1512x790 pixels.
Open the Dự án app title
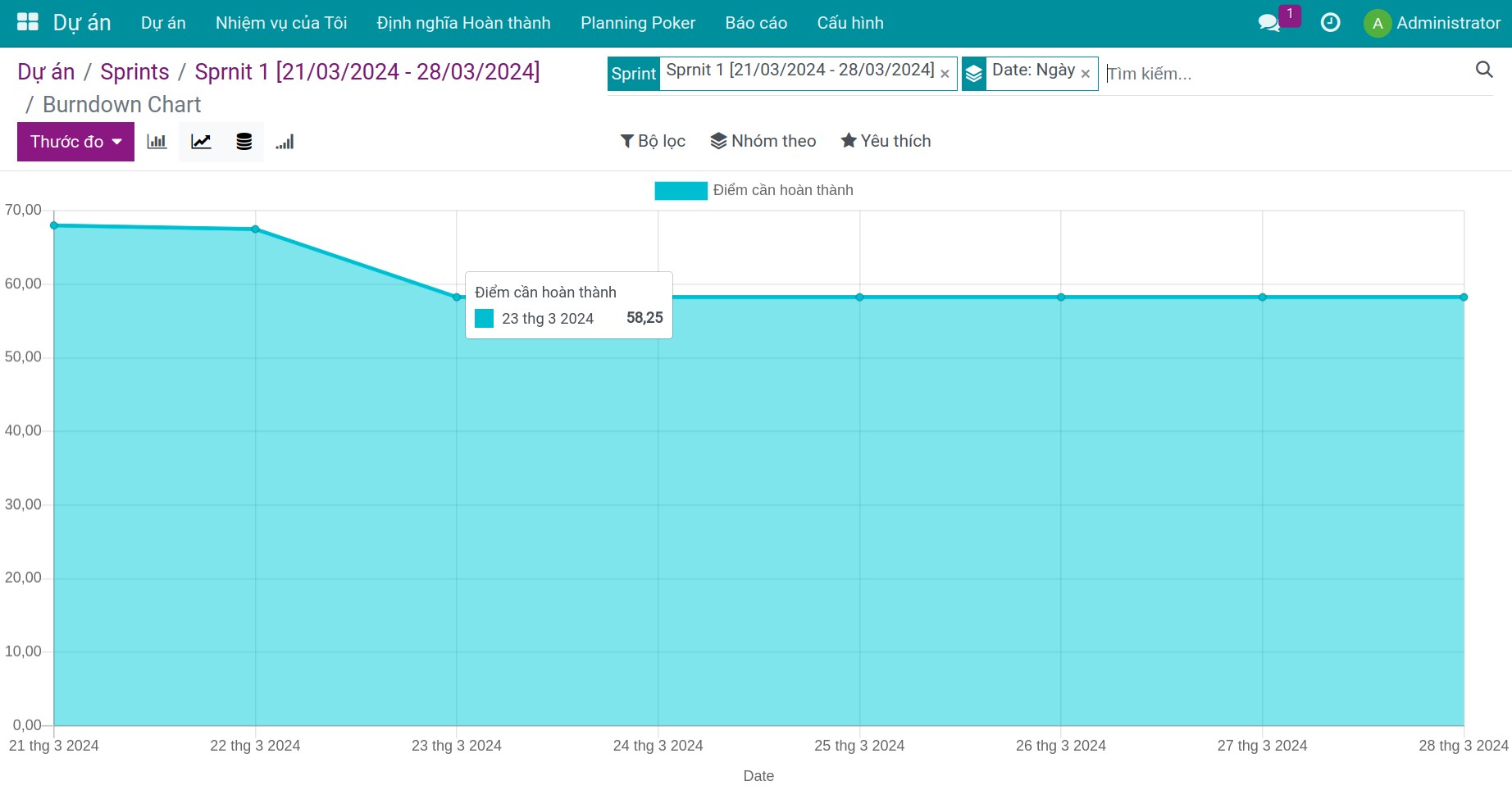[x=82, y=23]
